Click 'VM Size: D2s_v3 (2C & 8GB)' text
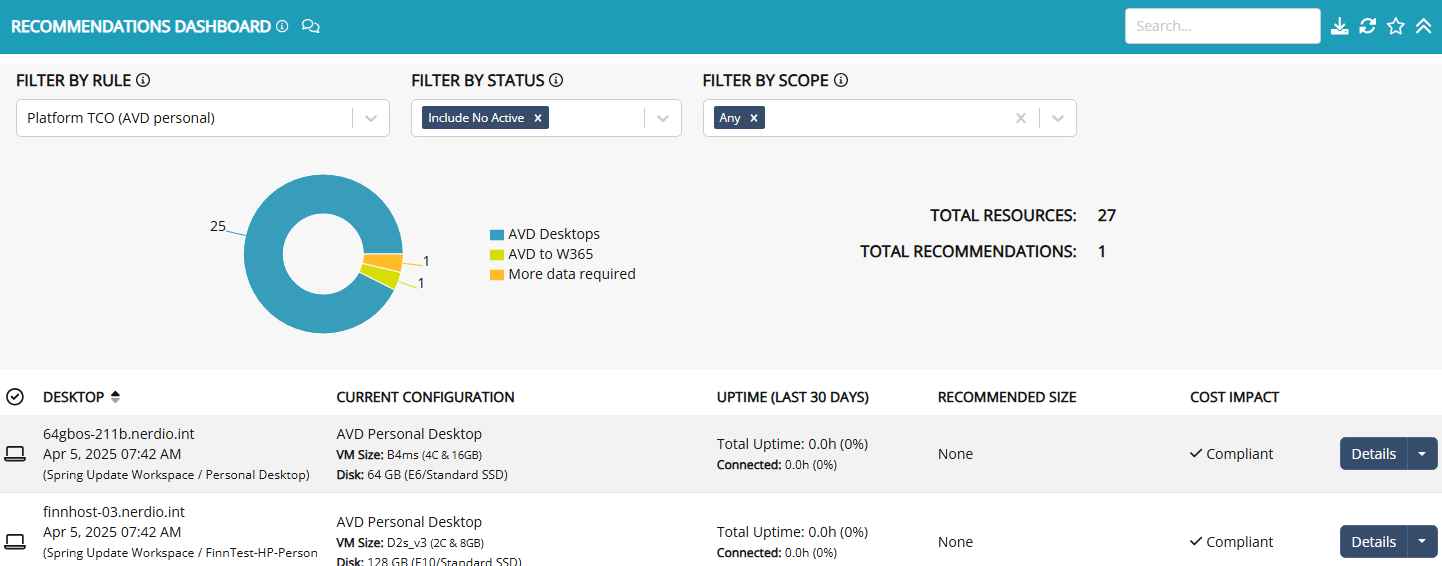Image resolution: width=1442 pixels, height=566 pixels. [411, 542]
